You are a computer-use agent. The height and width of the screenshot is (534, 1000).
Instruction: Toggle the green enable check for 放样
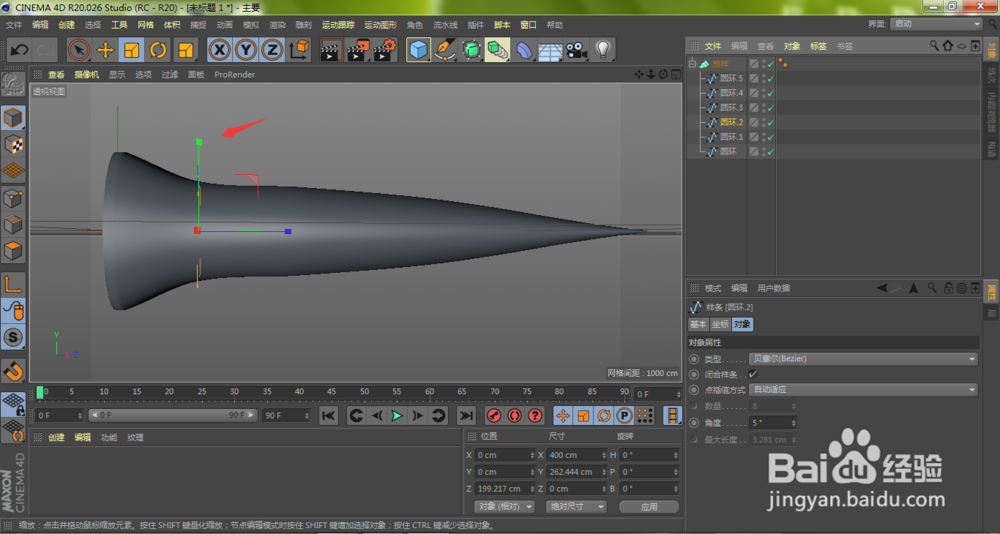coord(771,64)
